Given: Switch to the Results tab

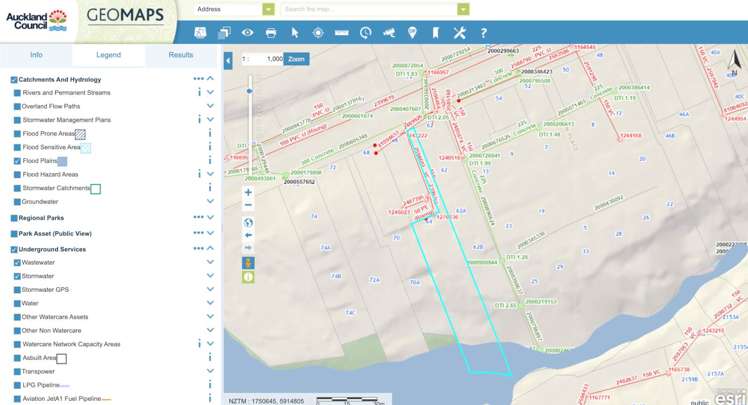Looking at the screenshot, I should click(181, 56).
